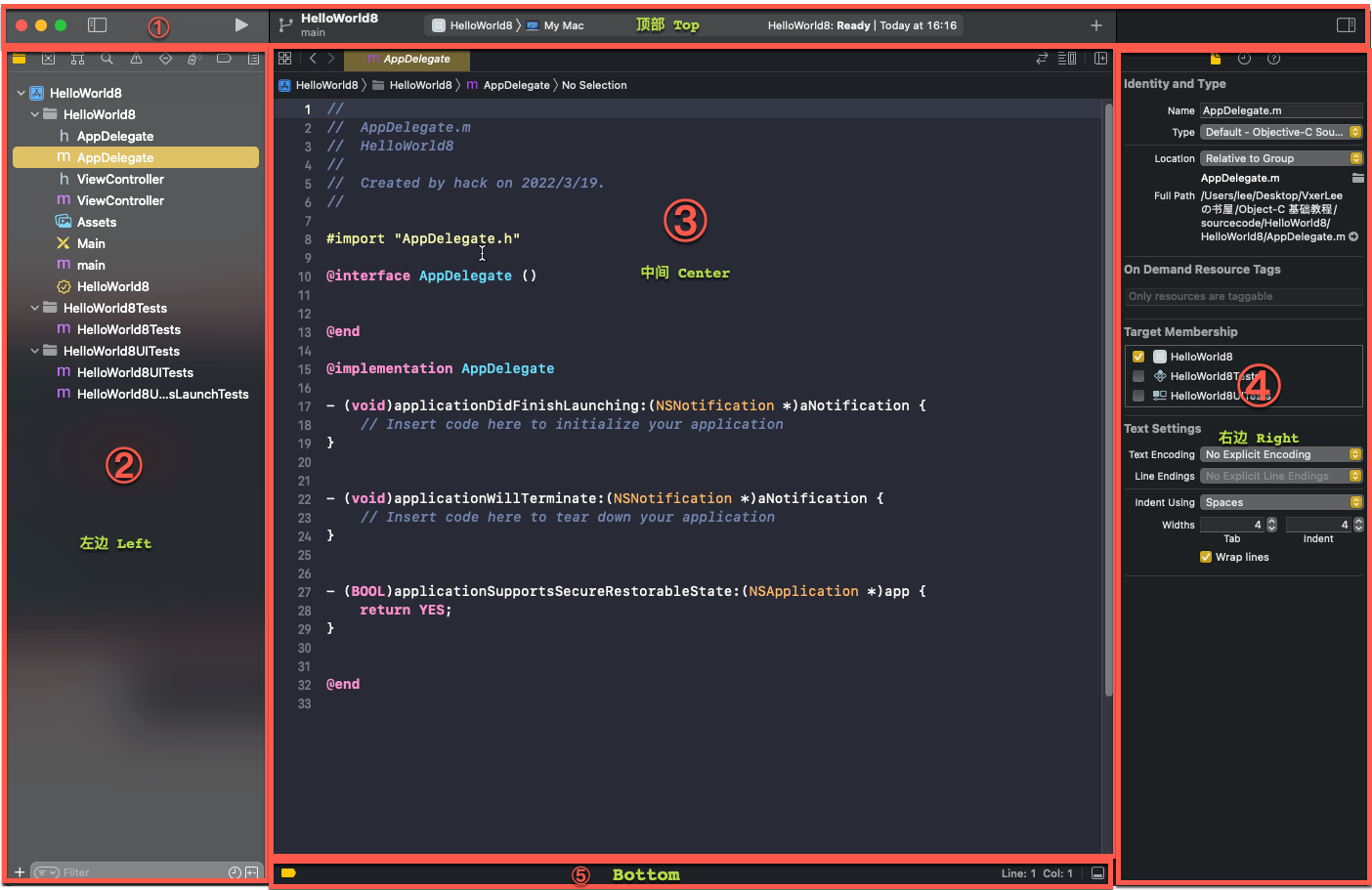Click the code review swap arrows icon
The width and height of the screenshot is (1372, 890).
[x=1042, y=59]
